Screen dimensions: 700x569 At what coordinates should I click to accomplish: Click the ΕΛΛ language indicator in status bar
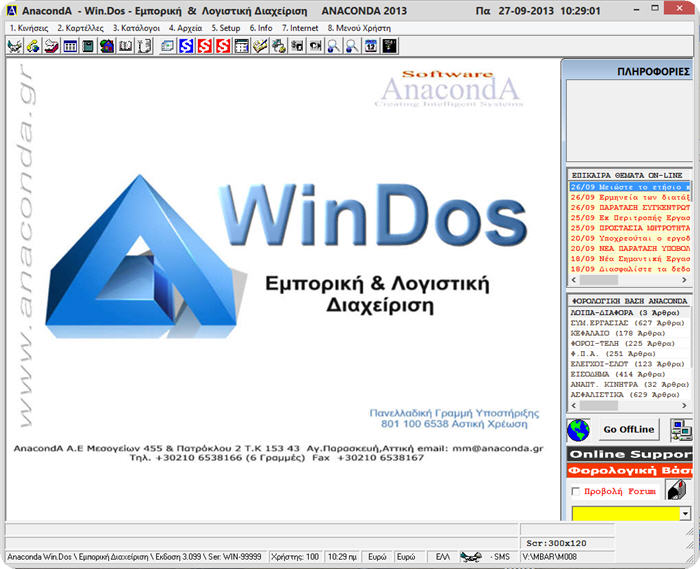[443, 557]
